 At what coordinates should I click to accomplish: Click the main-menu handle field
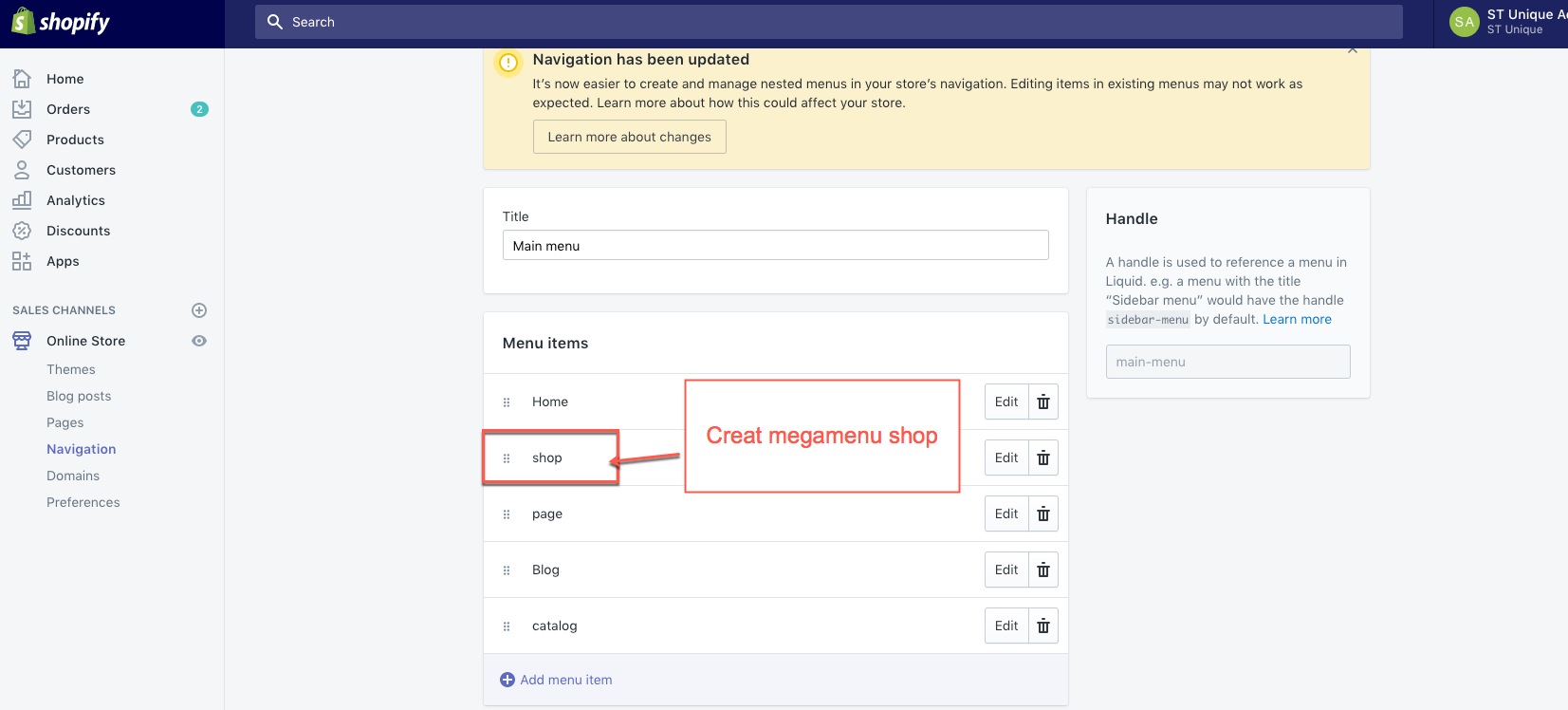tap(1227, 362)
